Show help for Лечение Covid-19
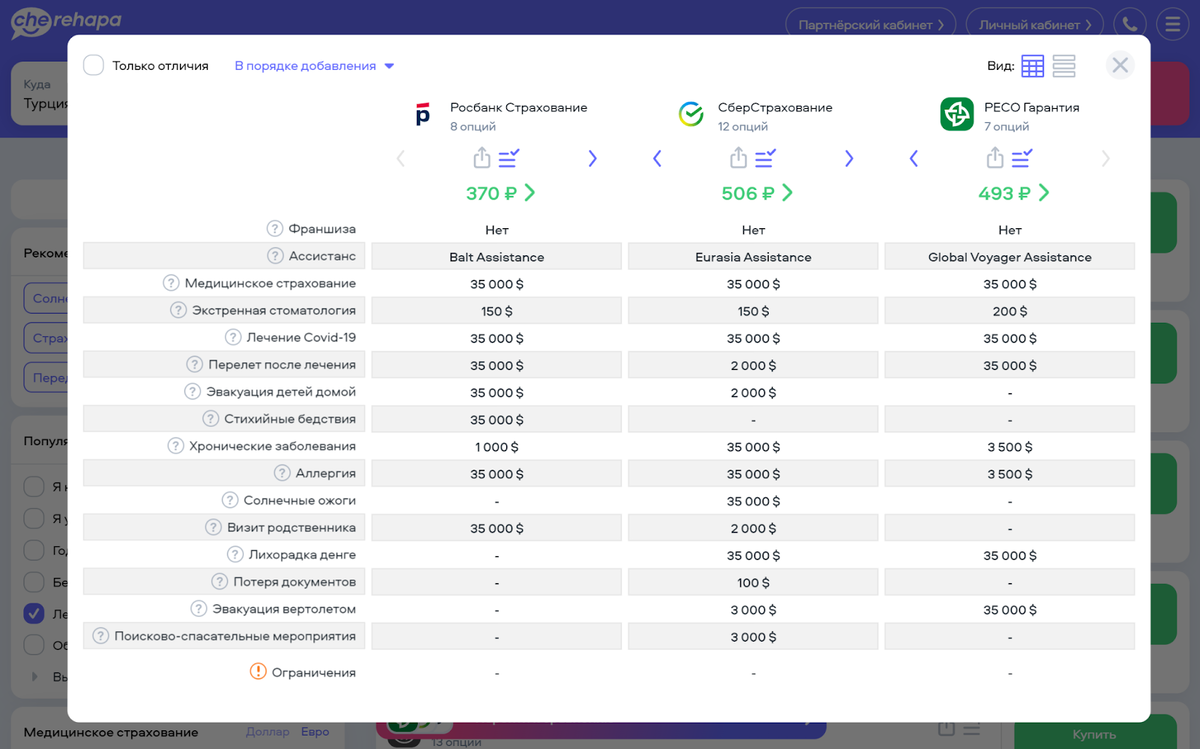1200x749 pixels. 233,337
